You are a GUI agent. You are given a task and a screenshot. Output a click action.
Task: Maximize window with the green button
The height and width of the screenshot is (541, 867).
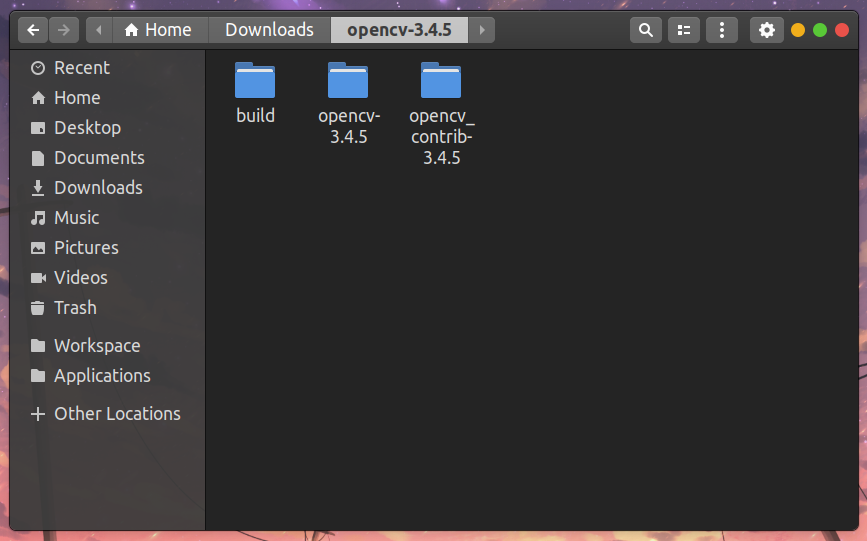coord(820,30)
